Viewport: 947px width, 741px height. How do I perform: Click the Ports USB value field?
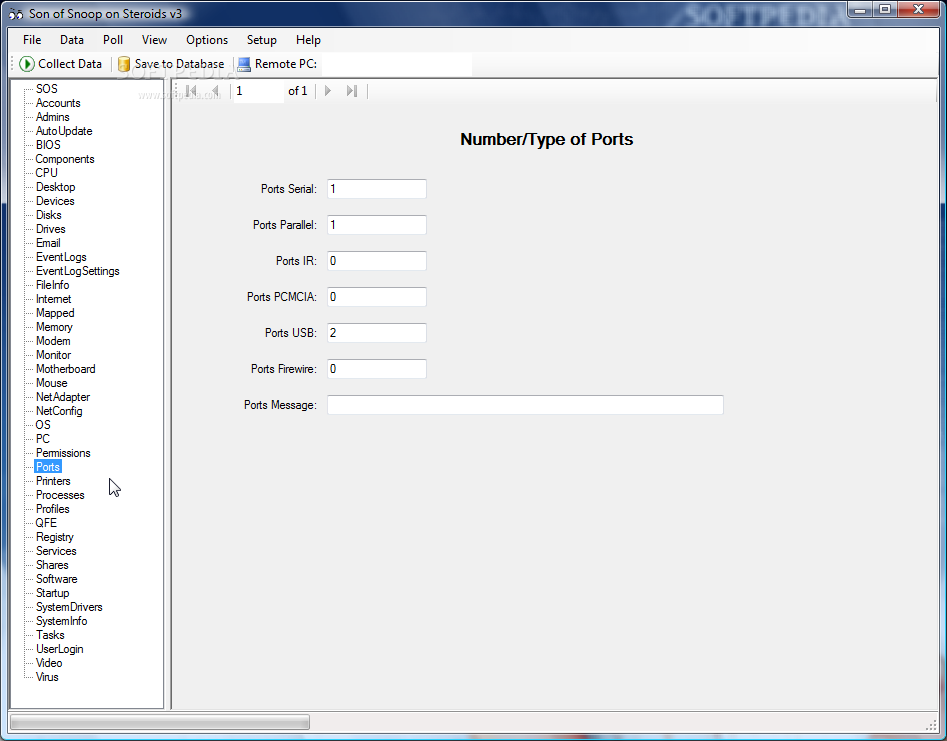click(377, 333)
